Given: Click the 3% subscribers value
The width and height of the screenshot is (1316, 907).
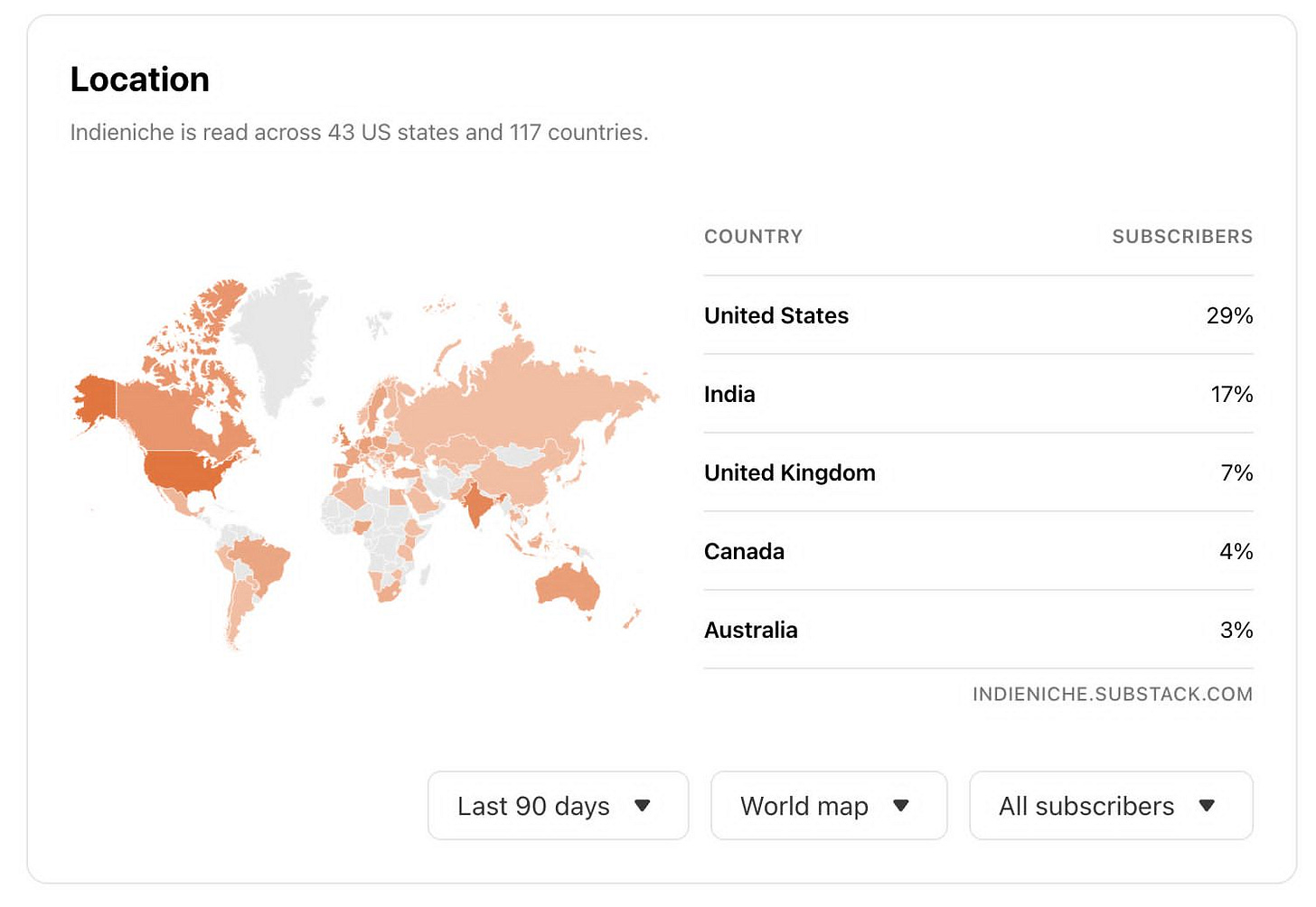Looking at the screenshot, I should pos(1236,630).
